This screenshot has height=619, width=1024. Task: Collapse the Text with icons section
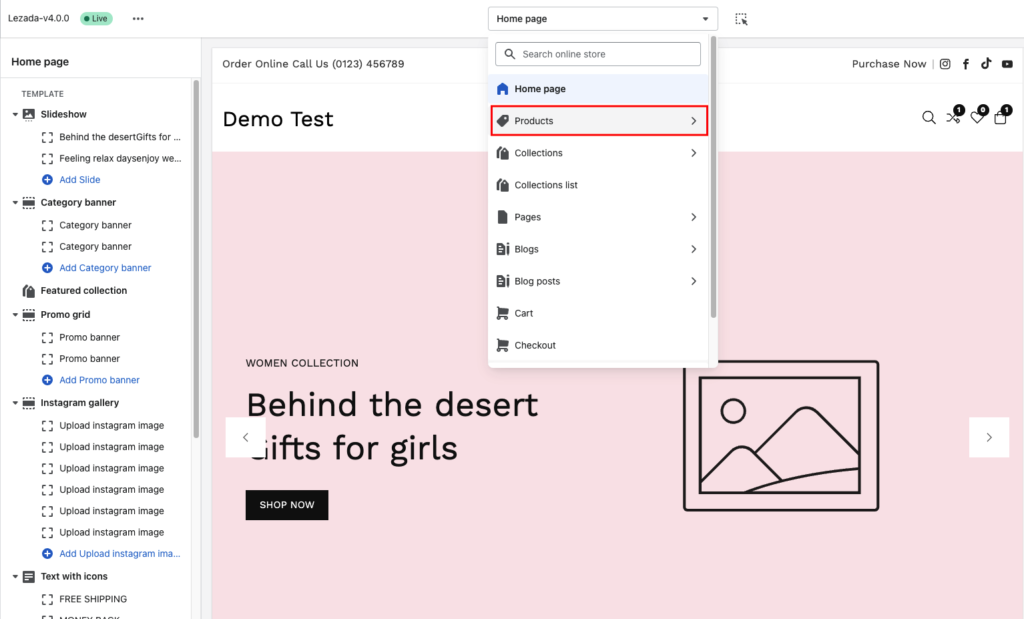tap(15, 577)
